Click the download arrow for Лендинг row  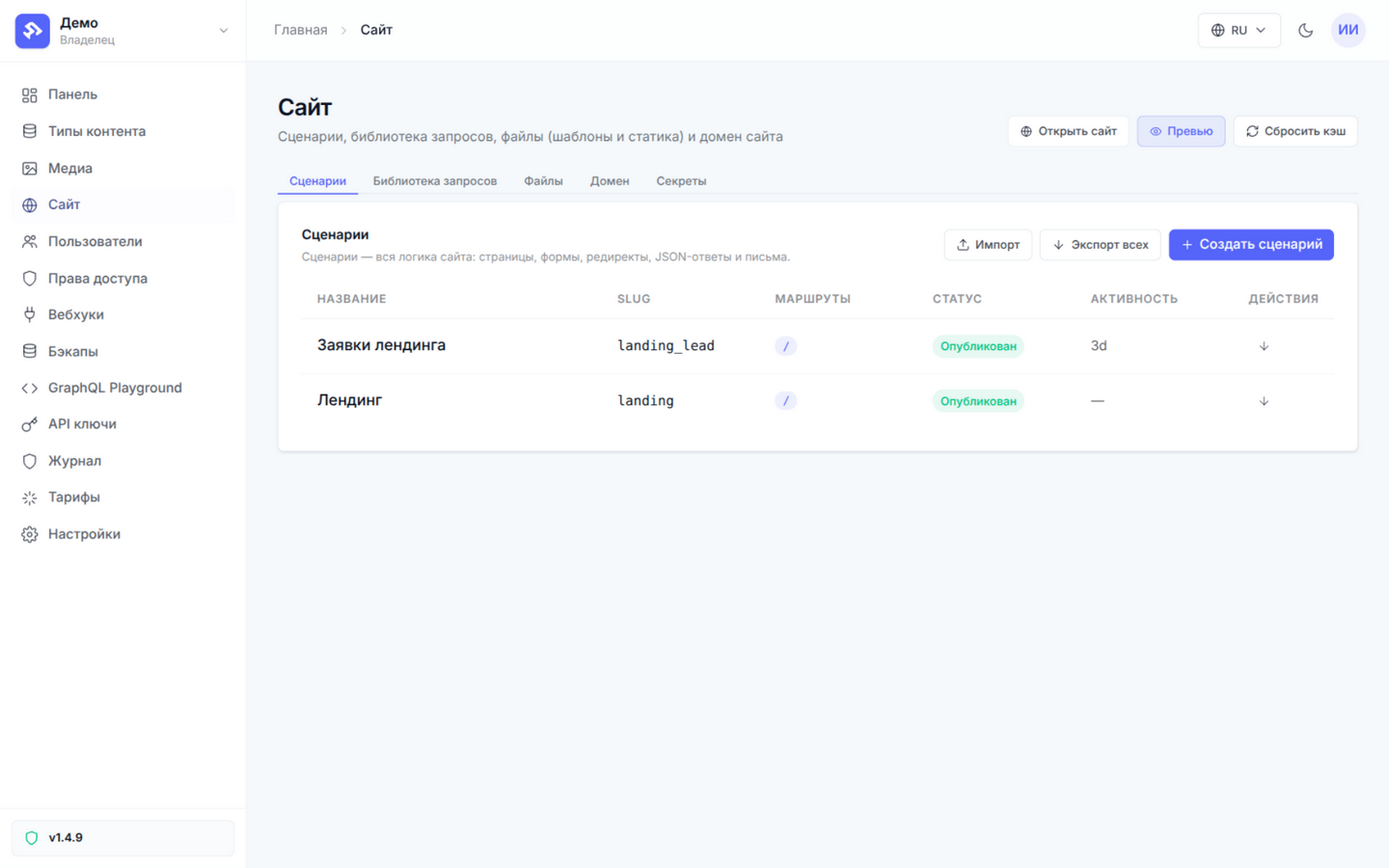(1264, 401)
